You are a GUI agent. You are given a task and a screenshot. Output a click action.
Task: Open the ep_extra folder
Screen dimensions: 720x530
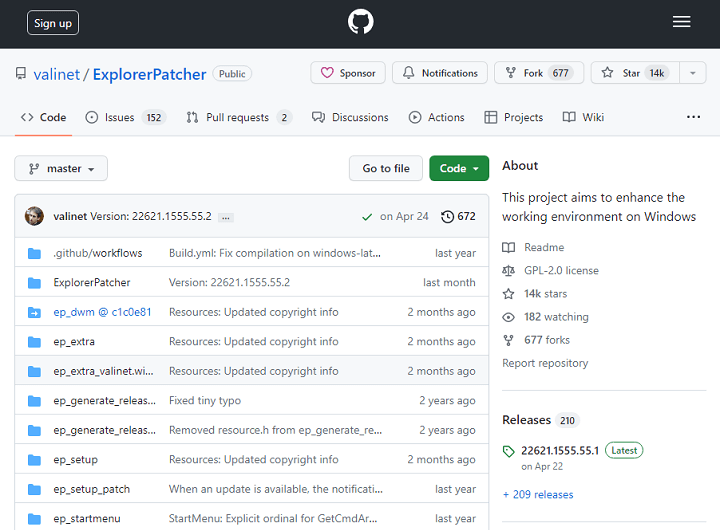pos(74,342)
